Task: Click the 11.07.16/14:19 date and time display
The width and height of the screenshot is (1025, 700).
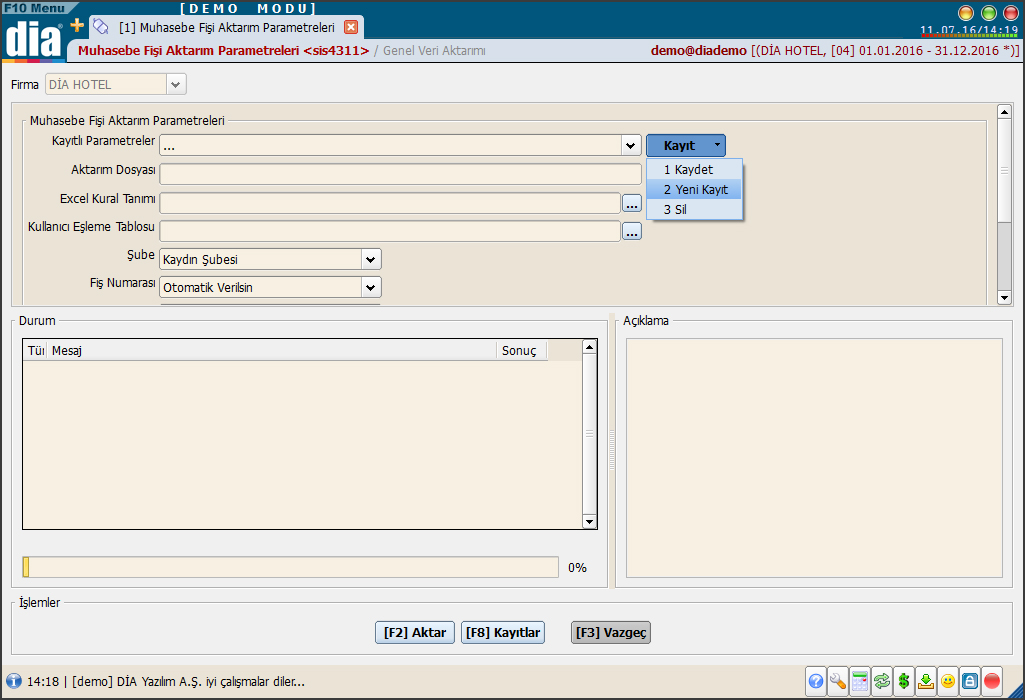Action: coord(969,30)
